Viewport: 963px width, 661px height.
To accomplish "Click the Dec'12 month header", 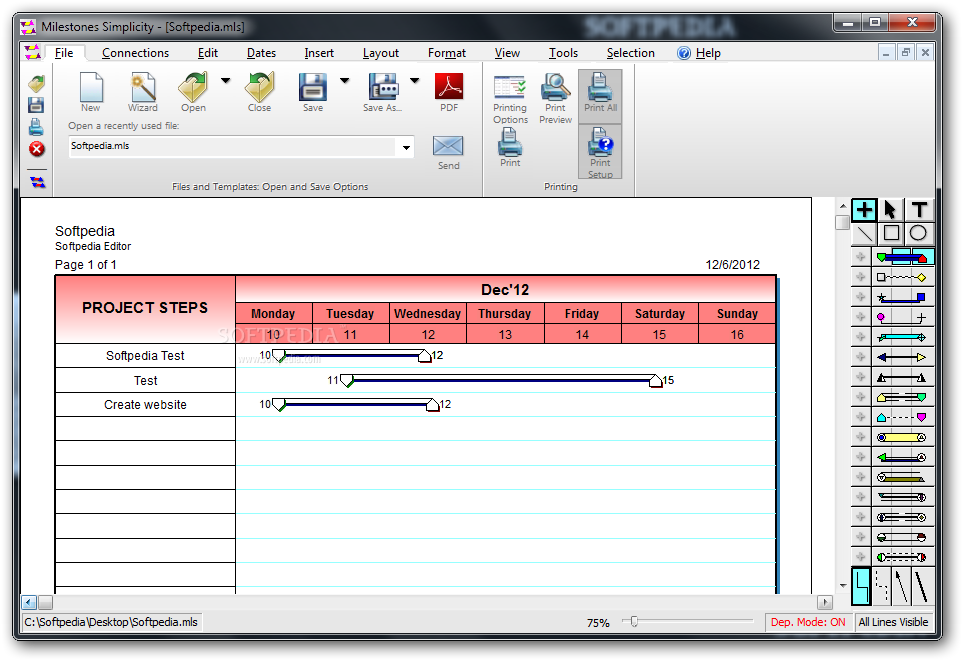I will [x=505, y=289].
